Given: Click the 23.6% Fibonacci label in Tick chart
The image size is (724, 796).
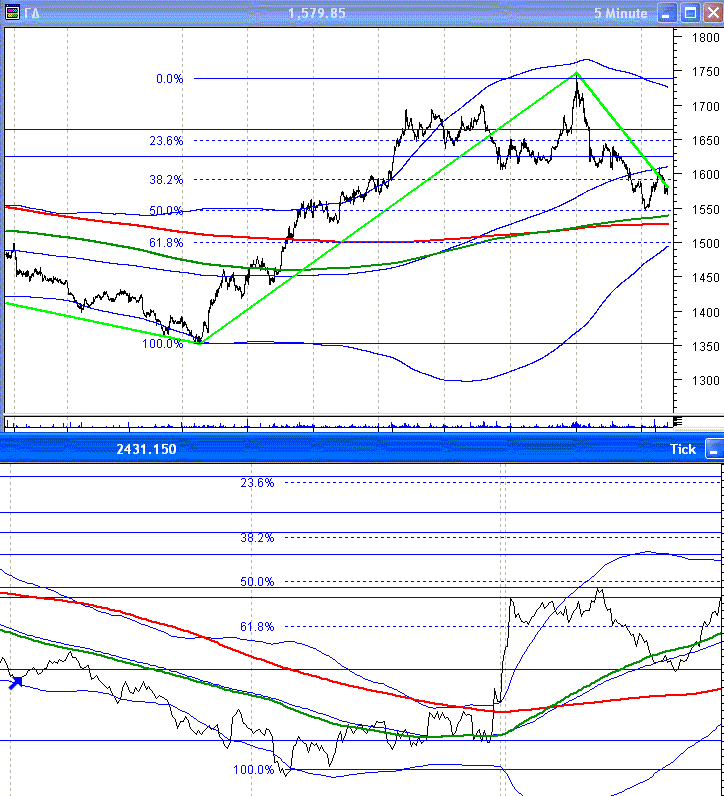Looking at the screenshot, I should 257,483.
